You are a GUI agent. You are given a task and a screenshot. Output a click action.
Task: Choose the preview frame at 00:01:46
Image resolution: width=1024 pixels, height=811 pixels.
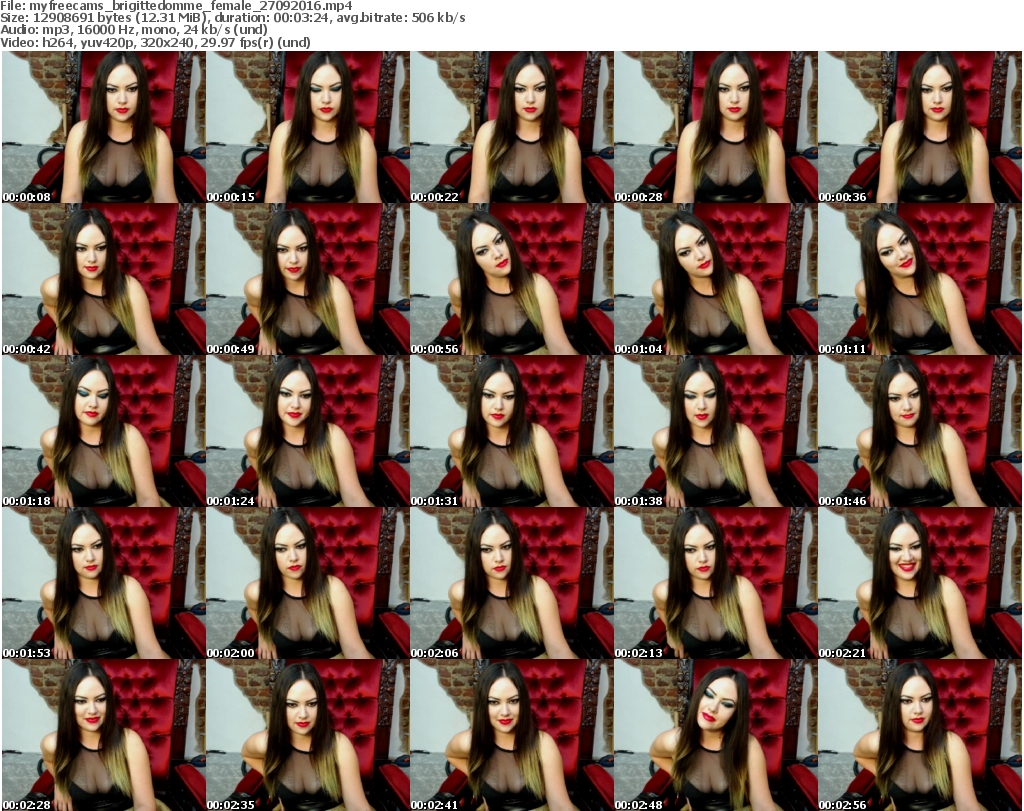(920, 431)
